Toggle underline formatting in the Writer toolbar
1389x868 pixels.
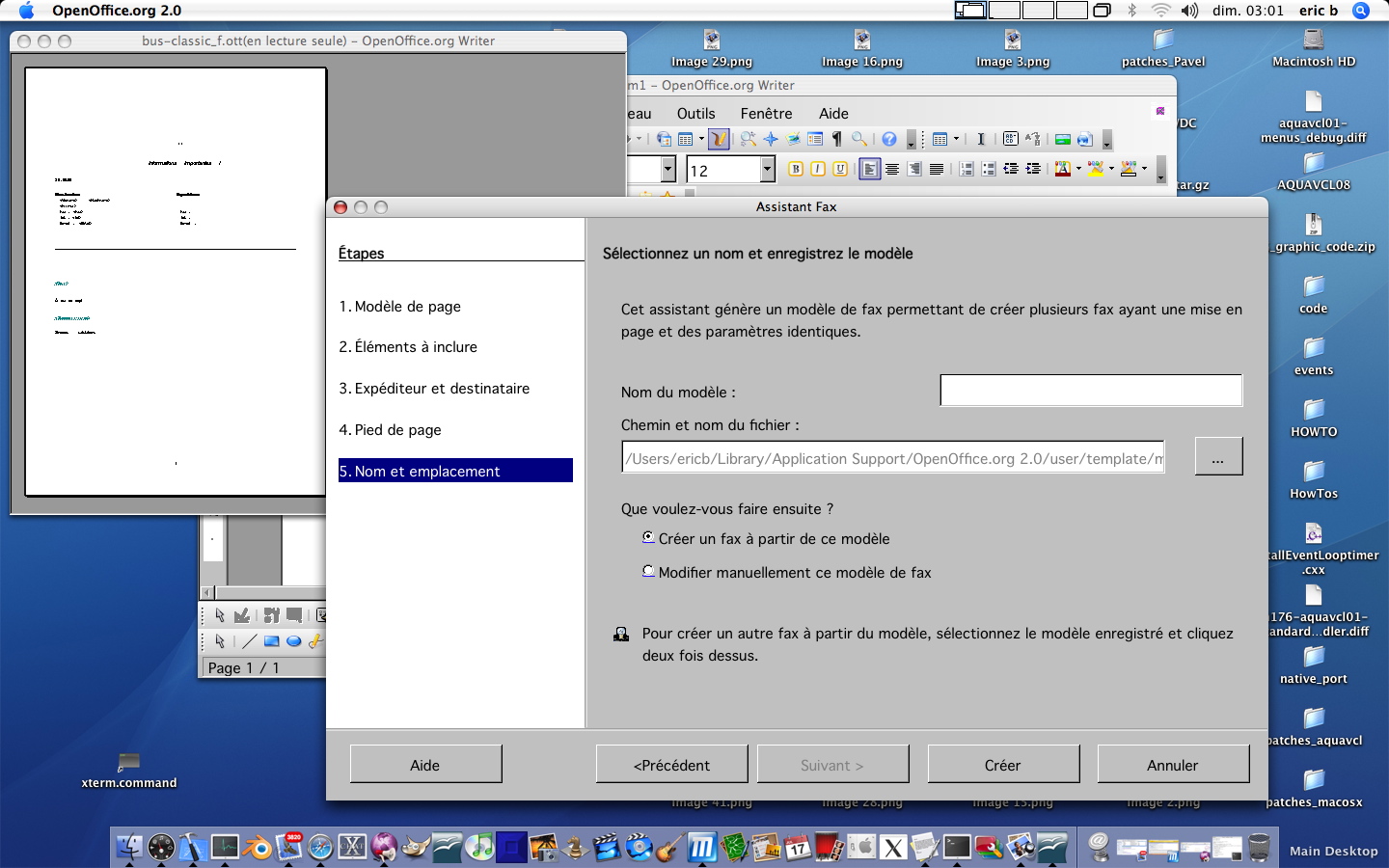tap(840, 170)
